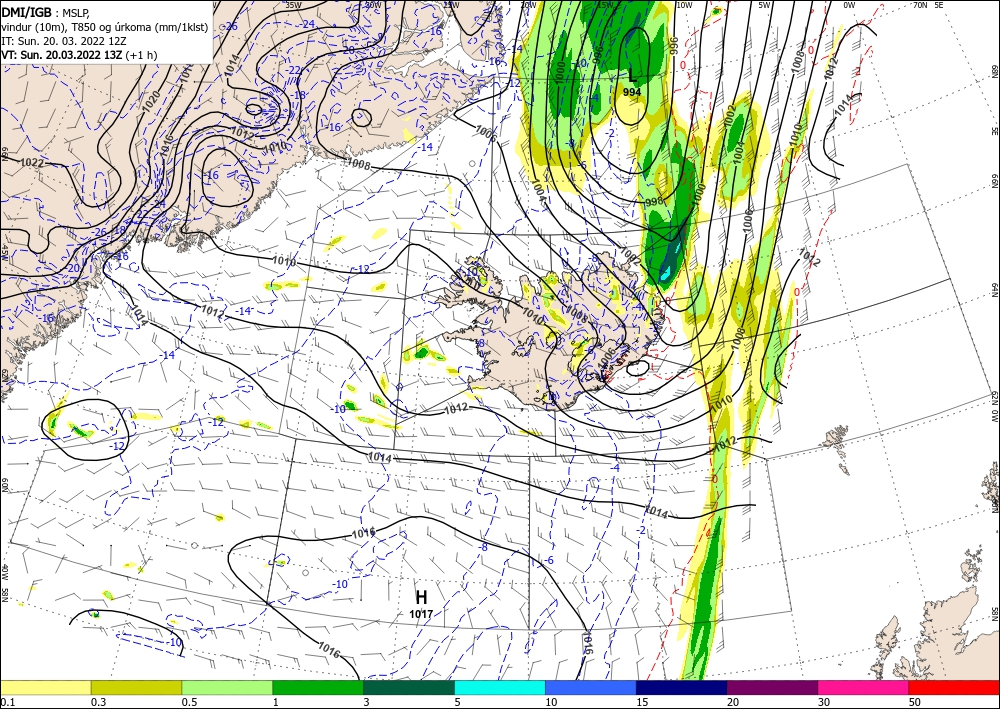Click the green 1–3 legend swatch
This screenshot has height=709, width=1000.
(x=318, y=687)
